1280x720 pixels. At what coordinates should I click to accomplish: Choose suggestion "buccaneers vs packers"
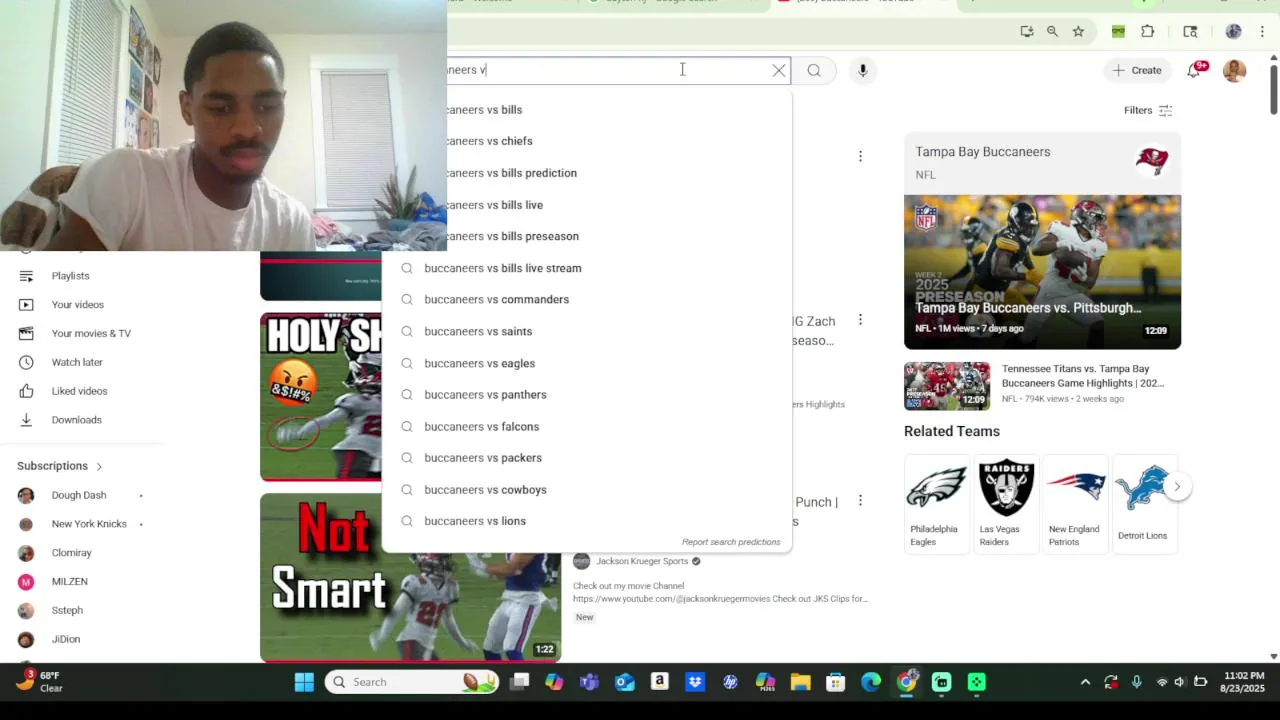click(x=587, y=457)
